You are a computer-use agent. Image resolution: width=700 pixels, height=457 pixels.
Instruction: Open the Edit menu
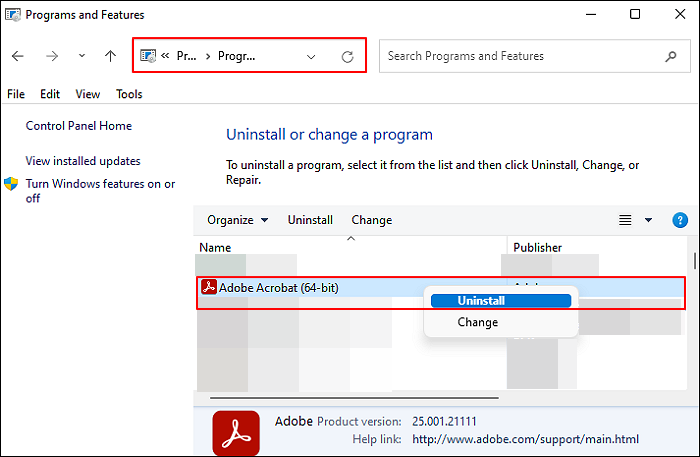click(50, 94)
